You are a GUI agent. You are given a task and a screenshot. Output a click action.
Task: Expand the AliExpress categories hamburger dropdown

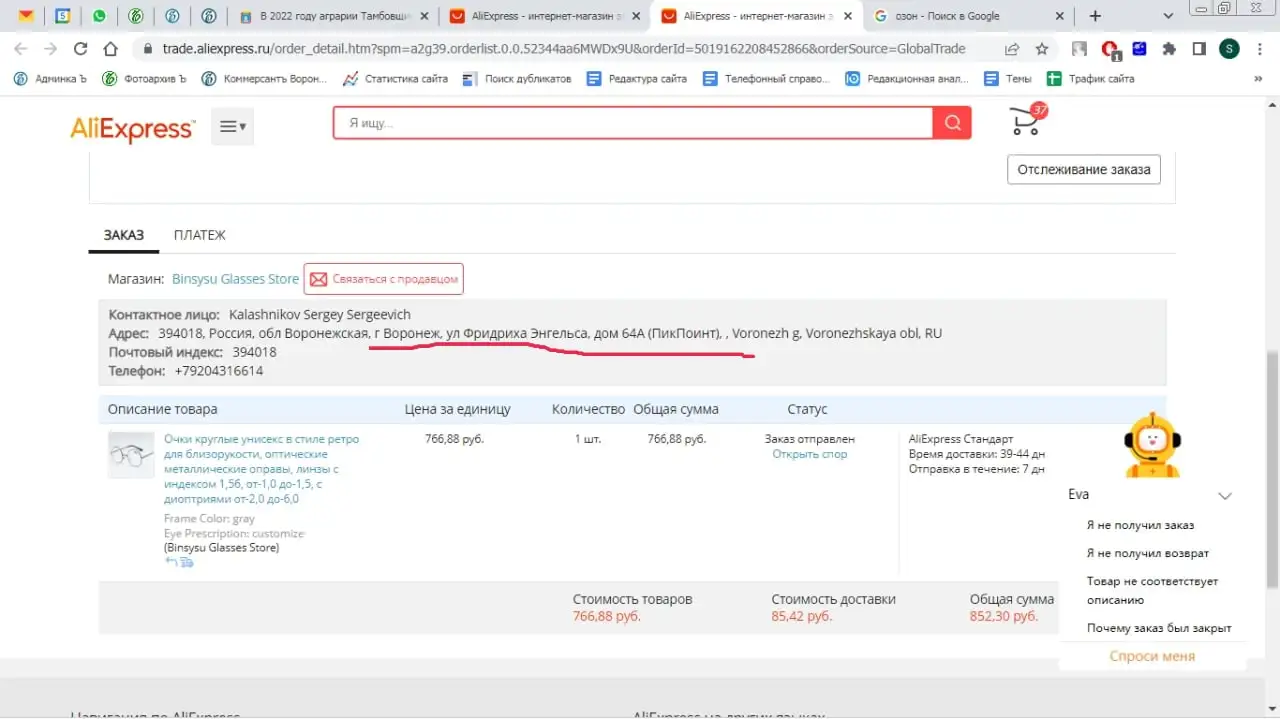[x=233, y=127]
